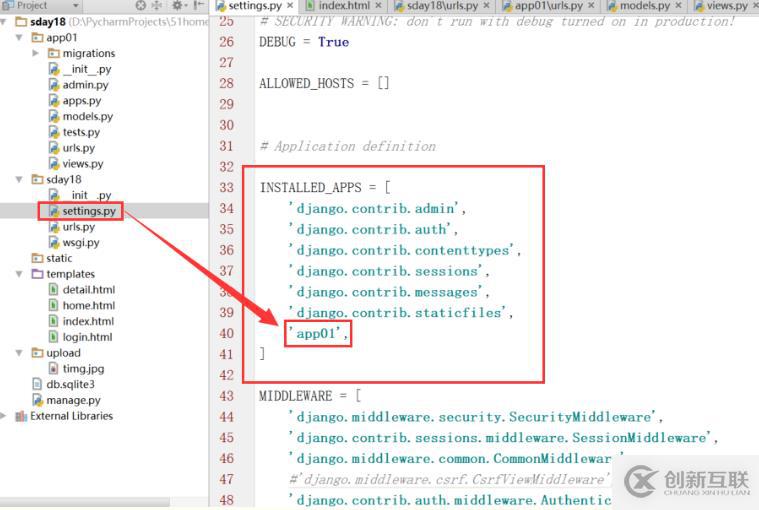The height and width of the screenshot is (510, 759).
Task: Click the timg.jpg image file icon
Action: click(54, 369)
